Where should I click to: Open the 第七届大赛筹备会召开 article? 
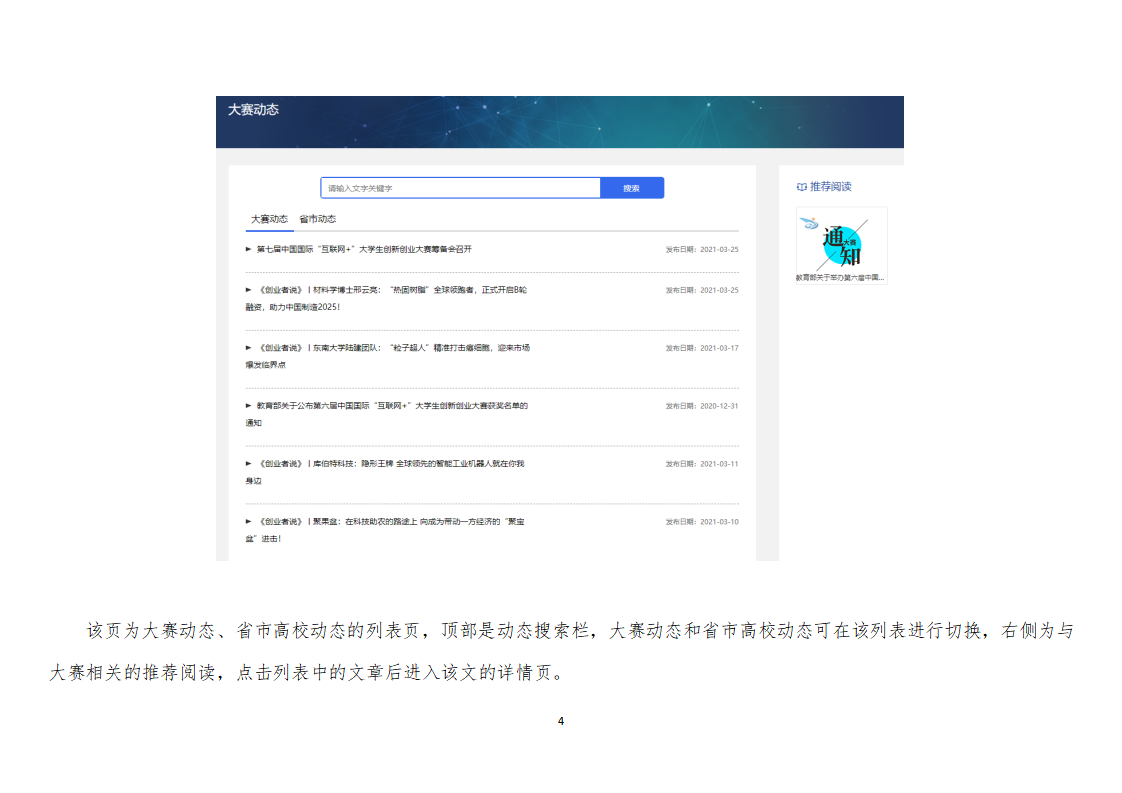pos(364,249)
